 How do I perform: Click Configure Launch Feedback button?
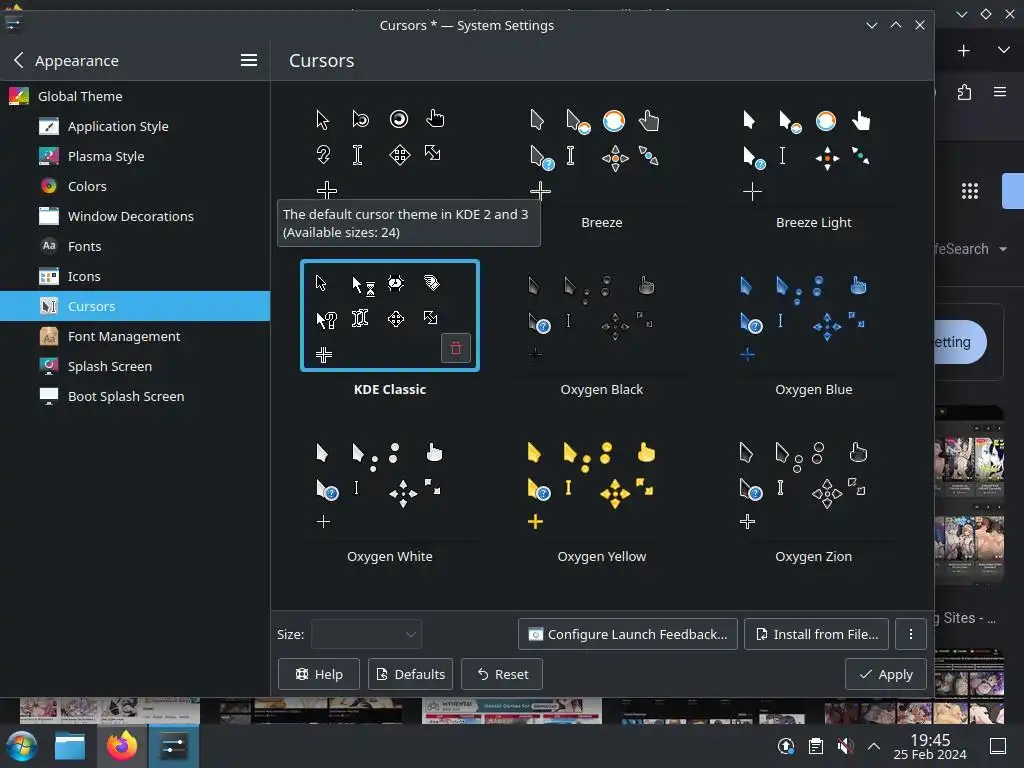[x=628, y=634]
